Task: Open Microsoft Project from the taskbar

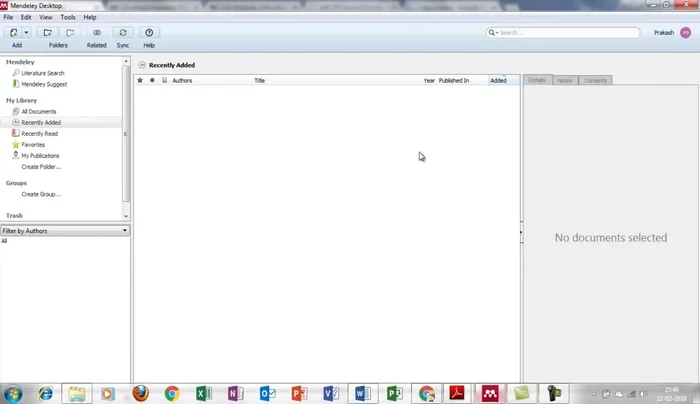Action: [x=395, y=394]
